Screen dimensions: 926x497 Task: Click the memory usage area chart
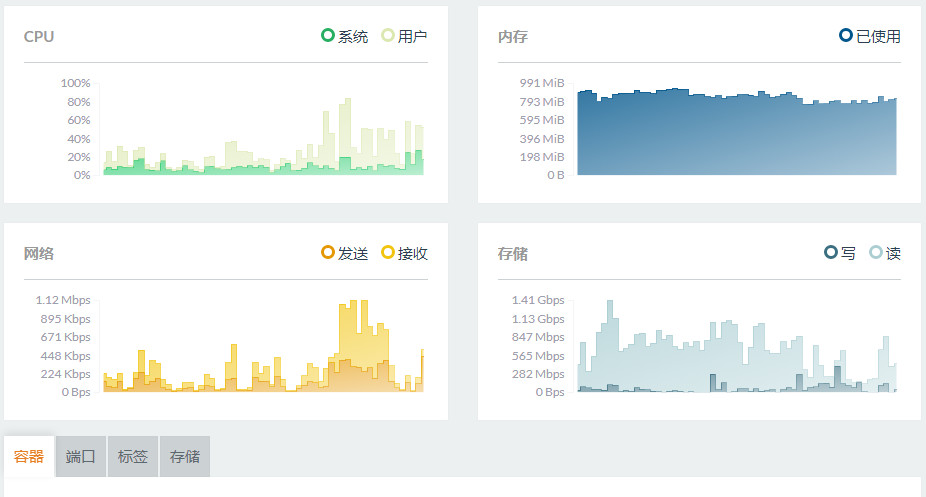coord(737,132)
